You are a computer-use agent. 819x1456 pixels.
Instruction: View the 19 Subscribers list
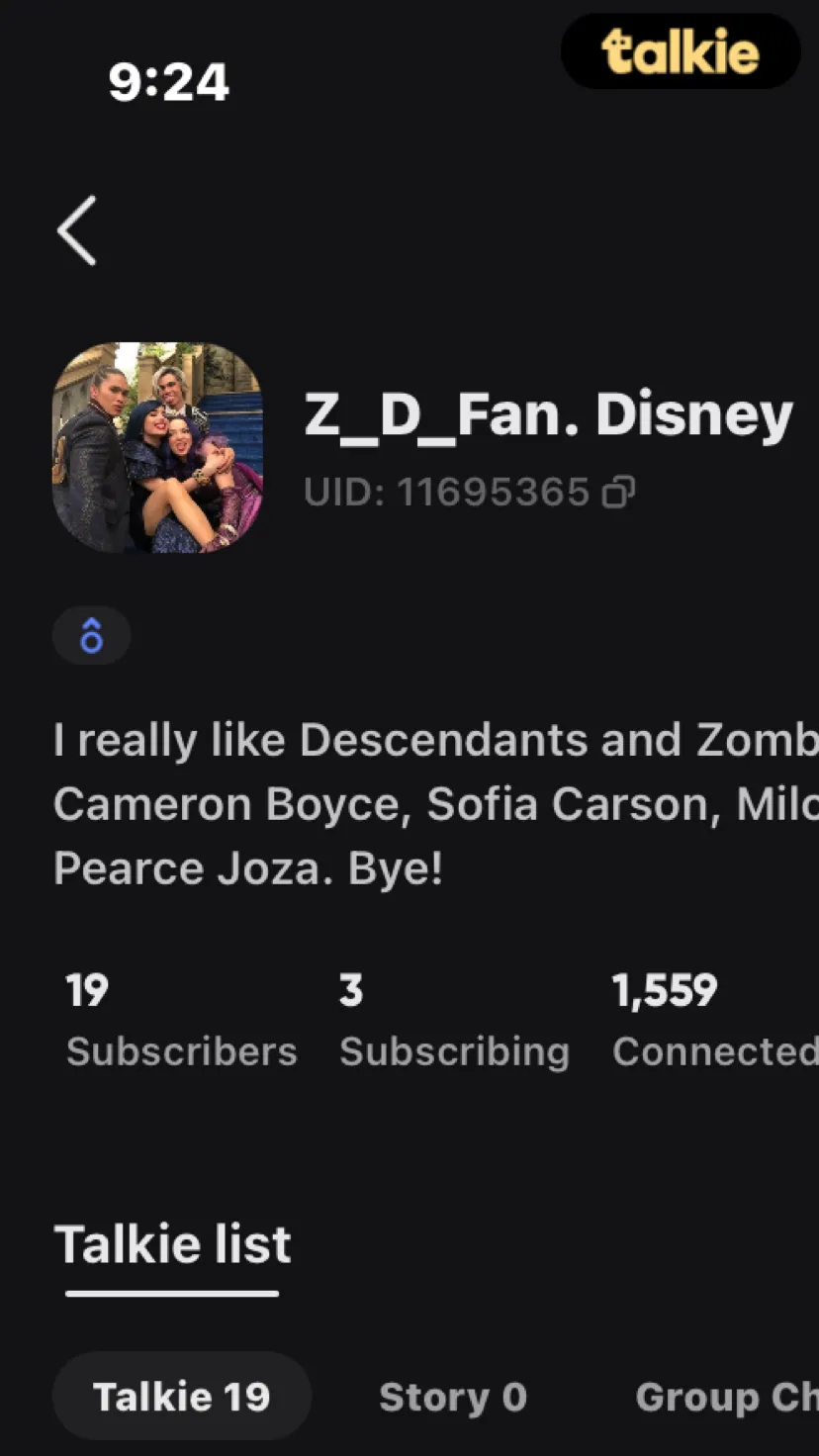tap(182, 1020)
